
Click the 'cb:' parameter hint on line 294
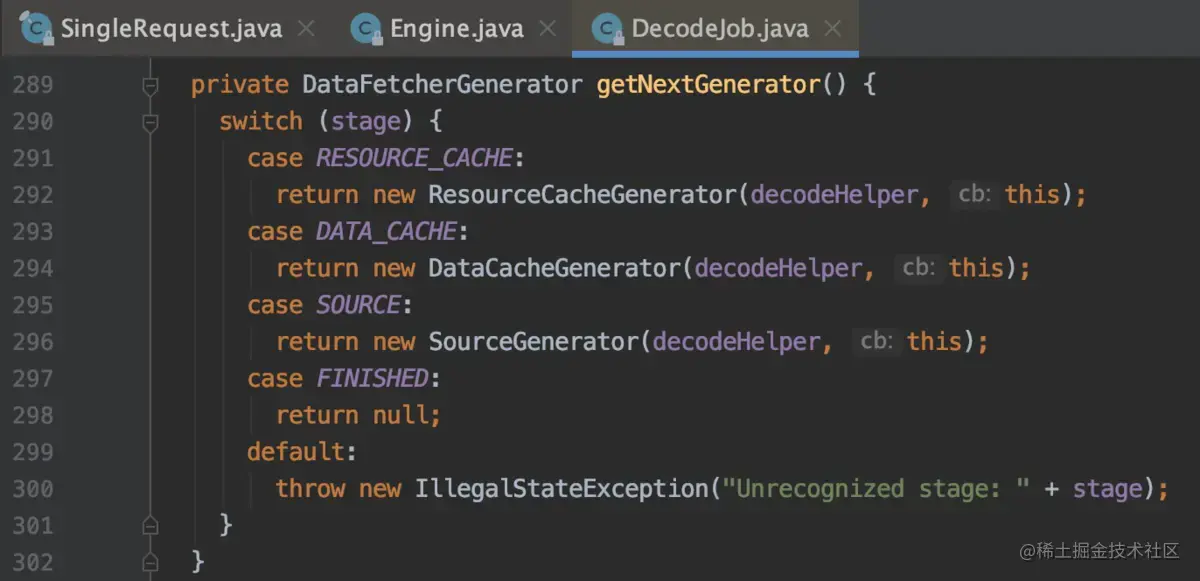[917, 268]
